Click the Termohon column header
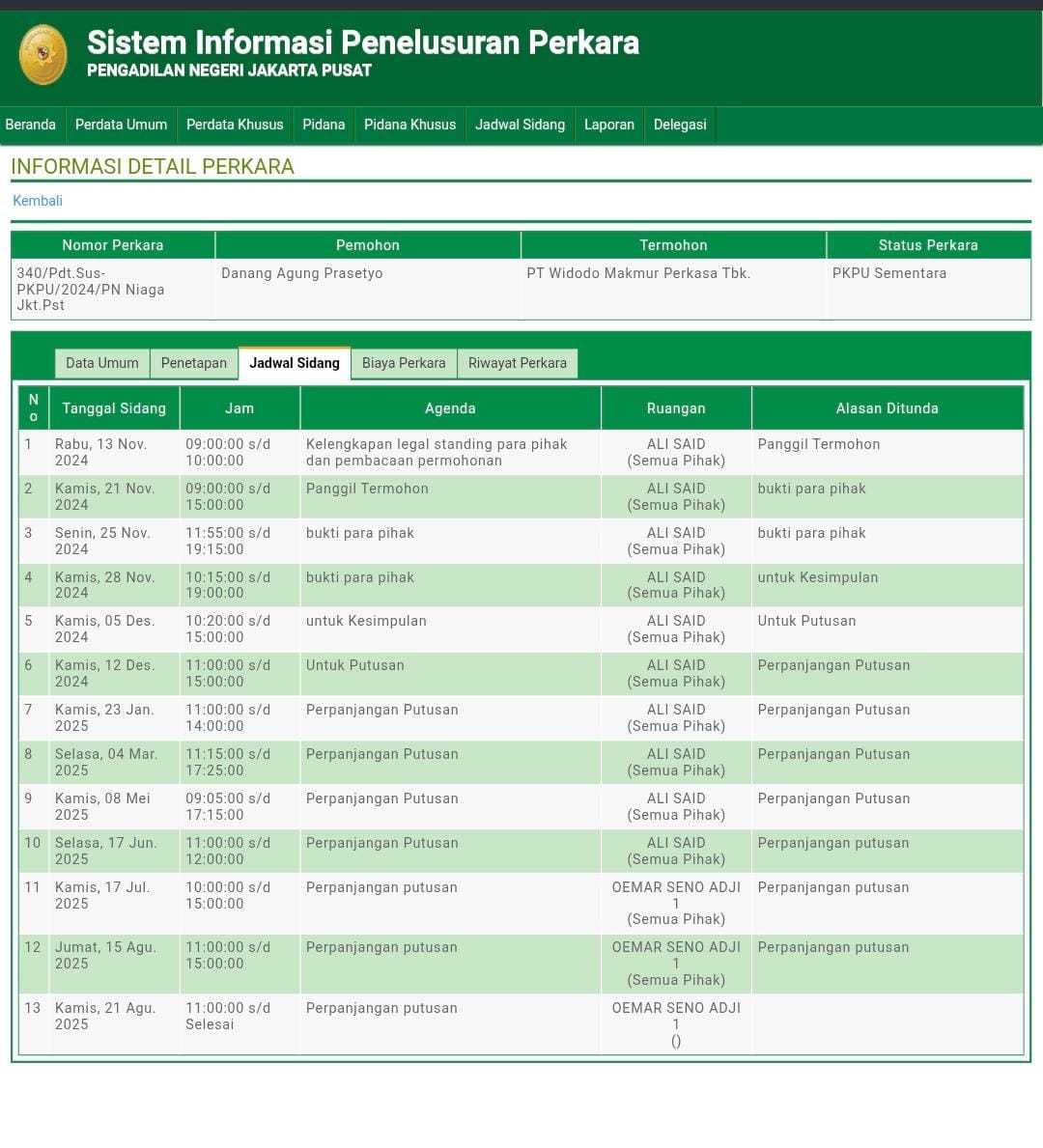1043x1148 pixels. tap(673, 245)
